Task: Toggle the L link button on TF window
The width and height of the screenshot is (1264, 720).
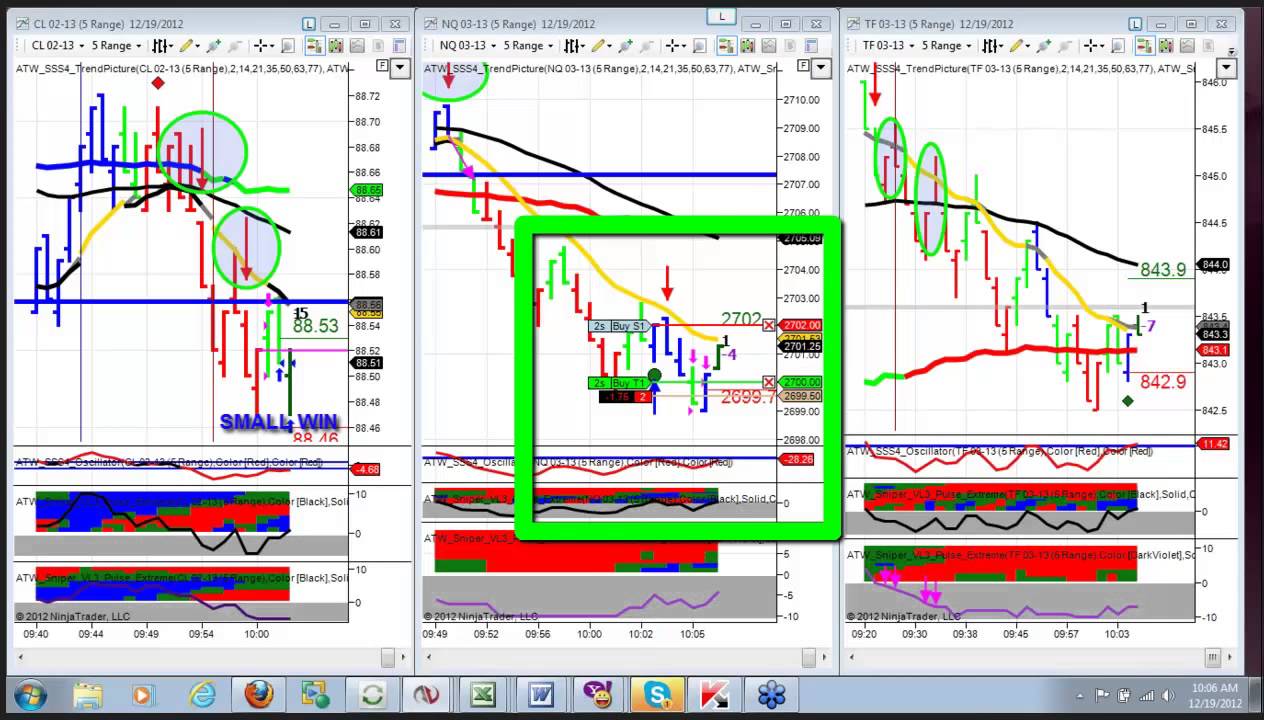Action: (1135, 24)
